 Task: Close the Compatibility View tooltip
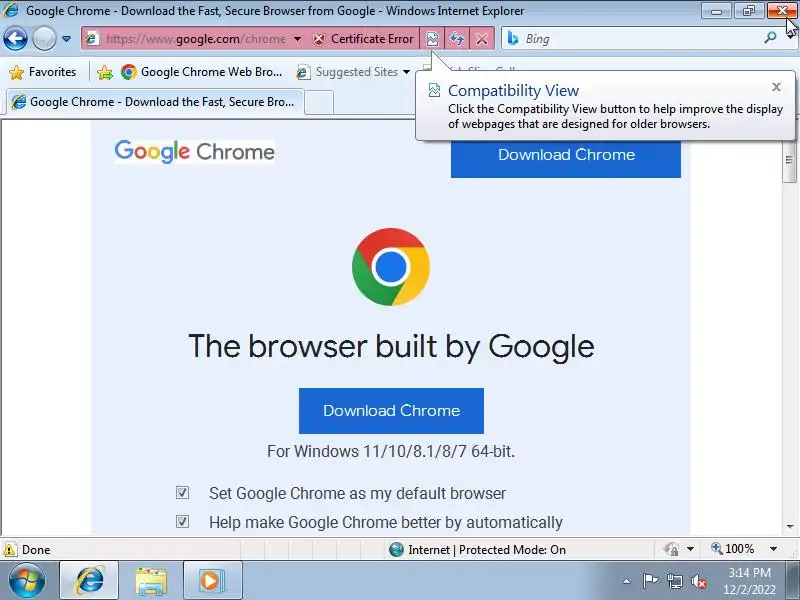point(777,87)
